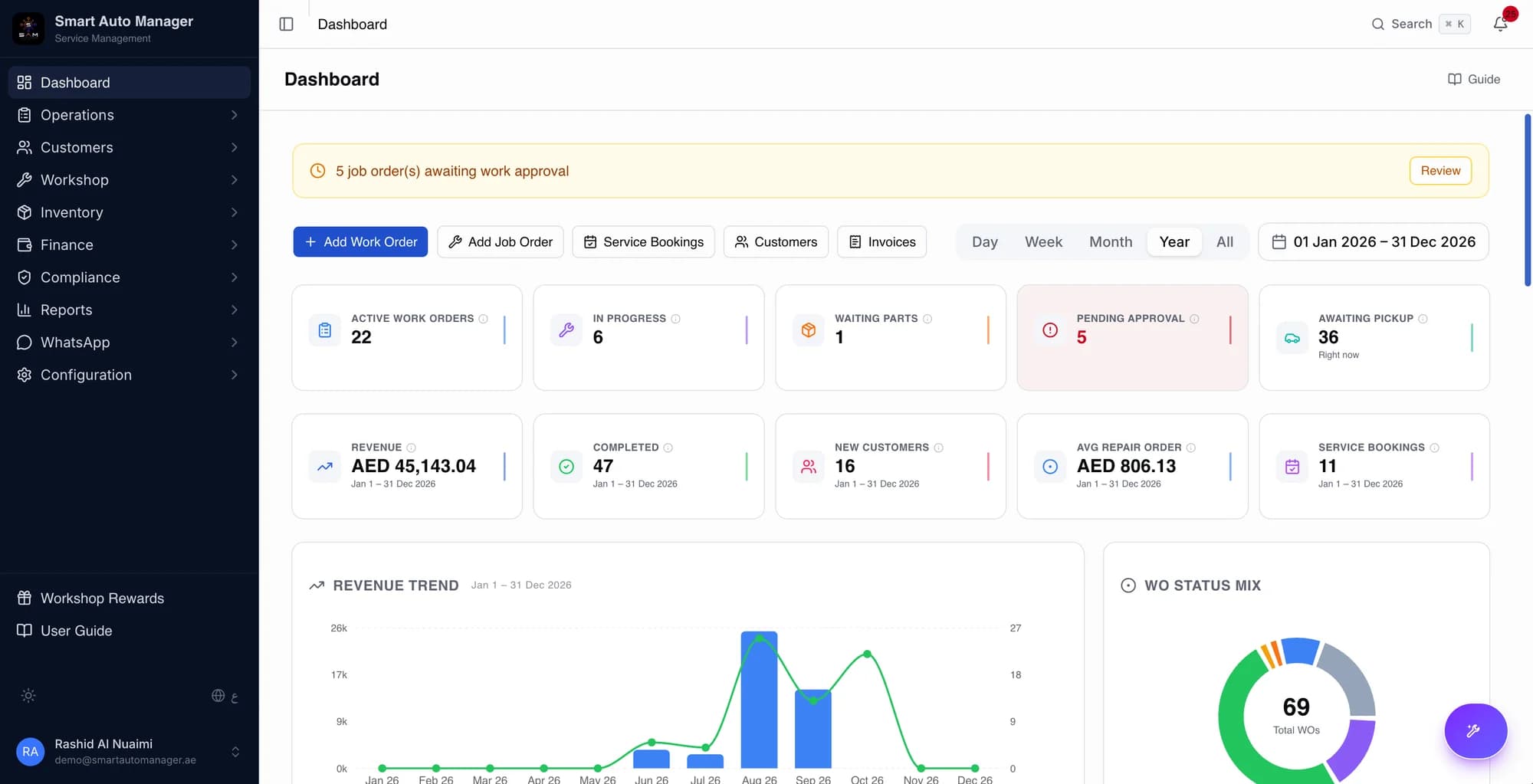Select the Month time range
This screenshot has width=1533, height=784.
pos(1111,242)
